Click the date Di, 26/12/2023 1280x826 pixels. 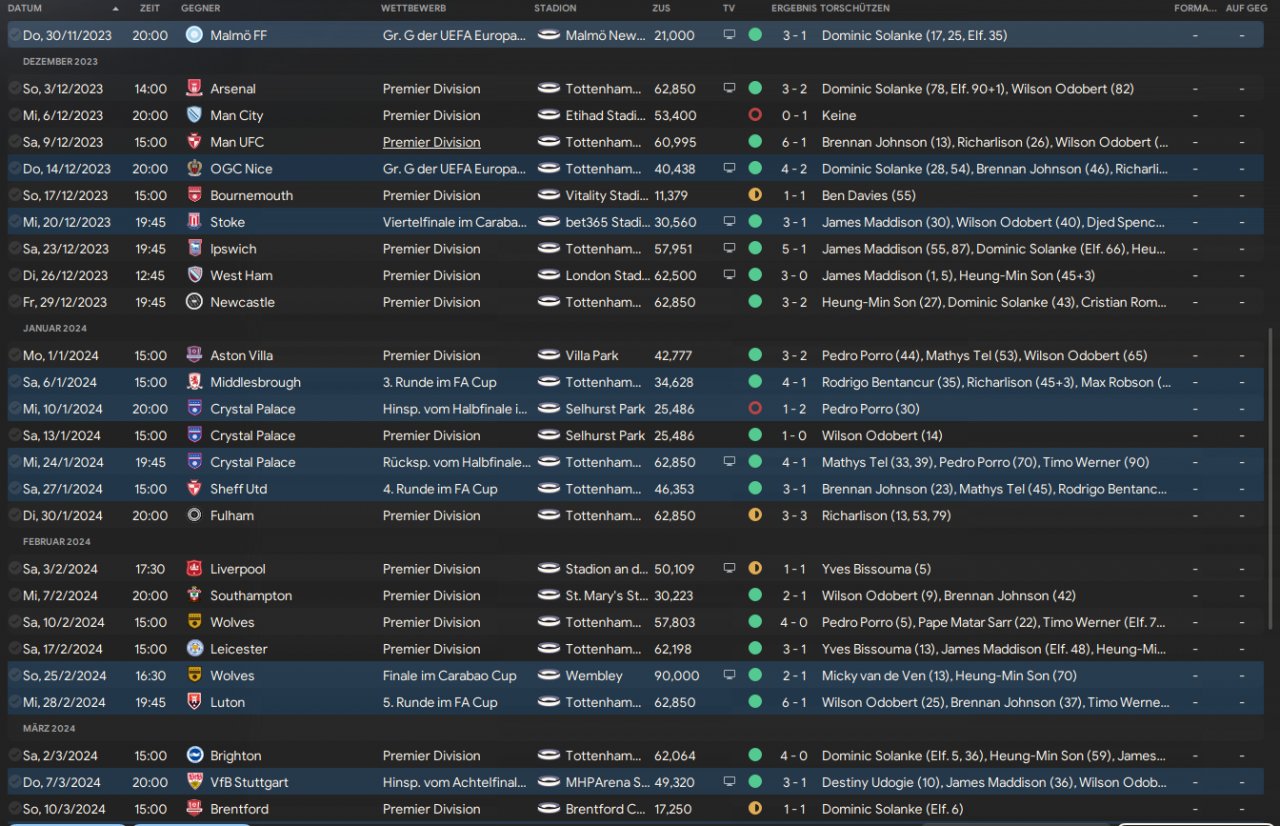click(64, 275)
